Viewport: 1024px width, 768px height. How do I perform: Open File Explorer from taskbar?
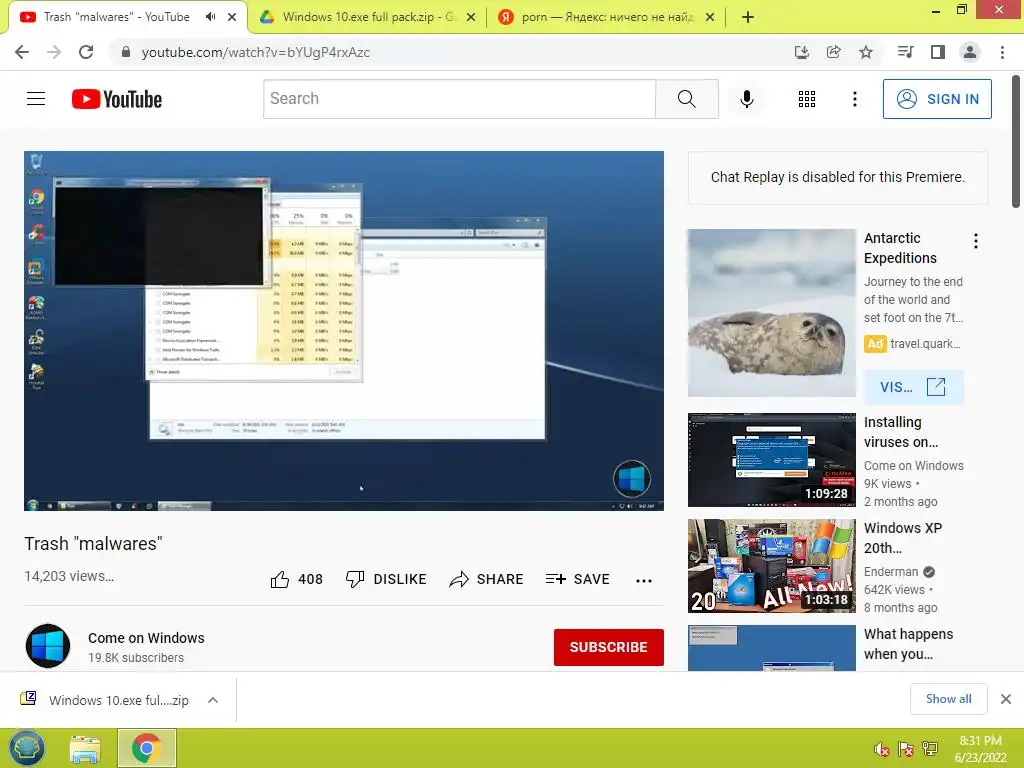[x=85, y=748]
